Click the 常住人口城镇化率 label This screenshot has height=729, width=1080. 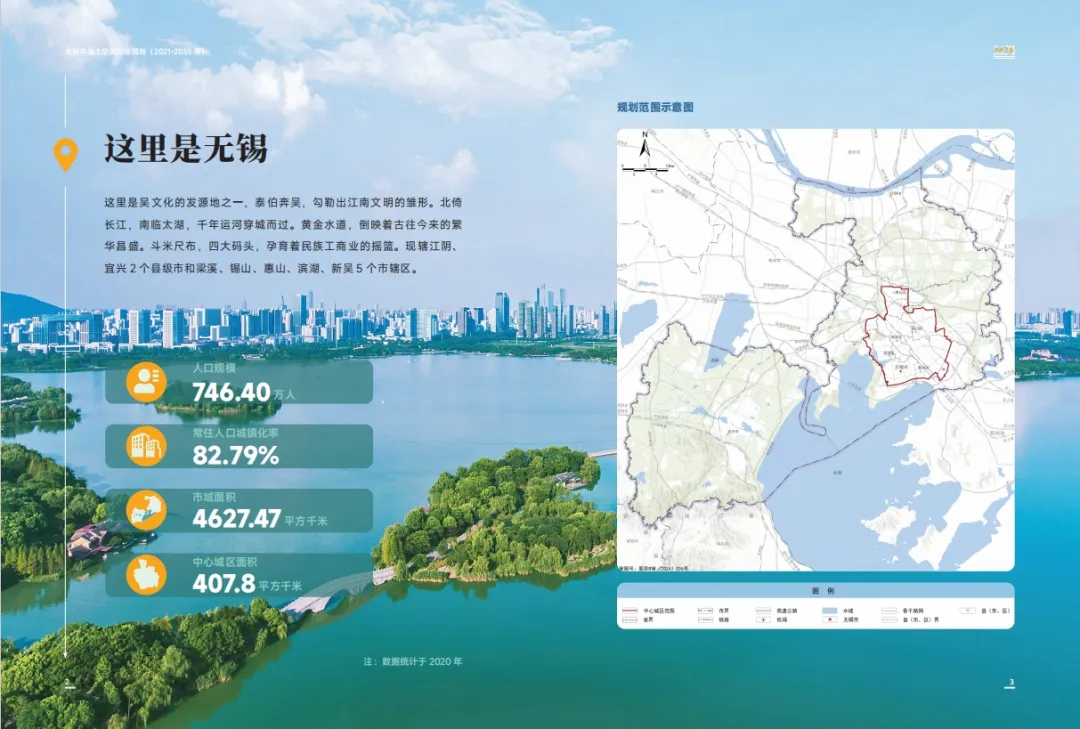click(x=236, y=433)
